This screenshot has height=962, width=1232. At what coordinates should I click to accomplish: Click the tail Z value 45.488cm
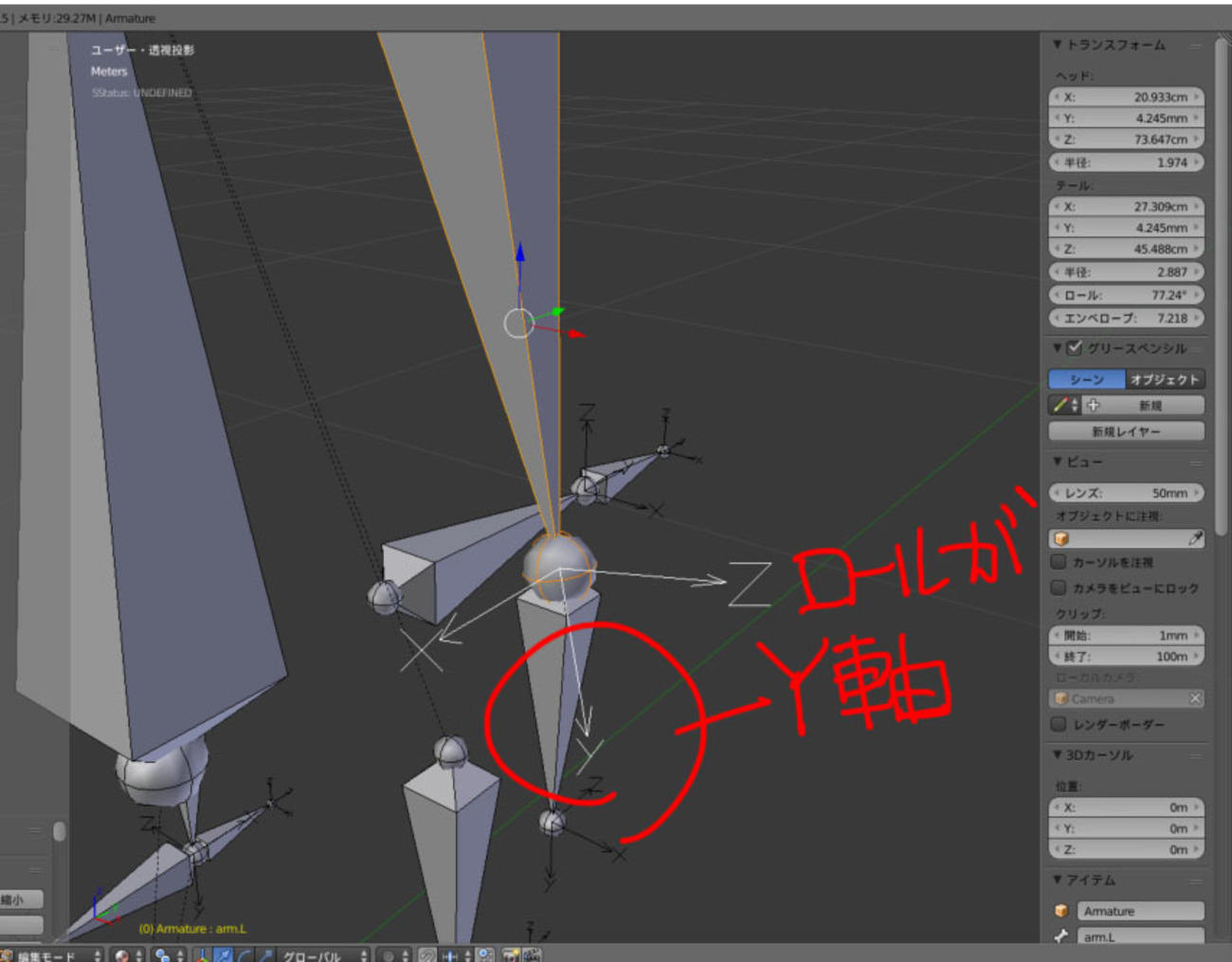point(1127,249)
